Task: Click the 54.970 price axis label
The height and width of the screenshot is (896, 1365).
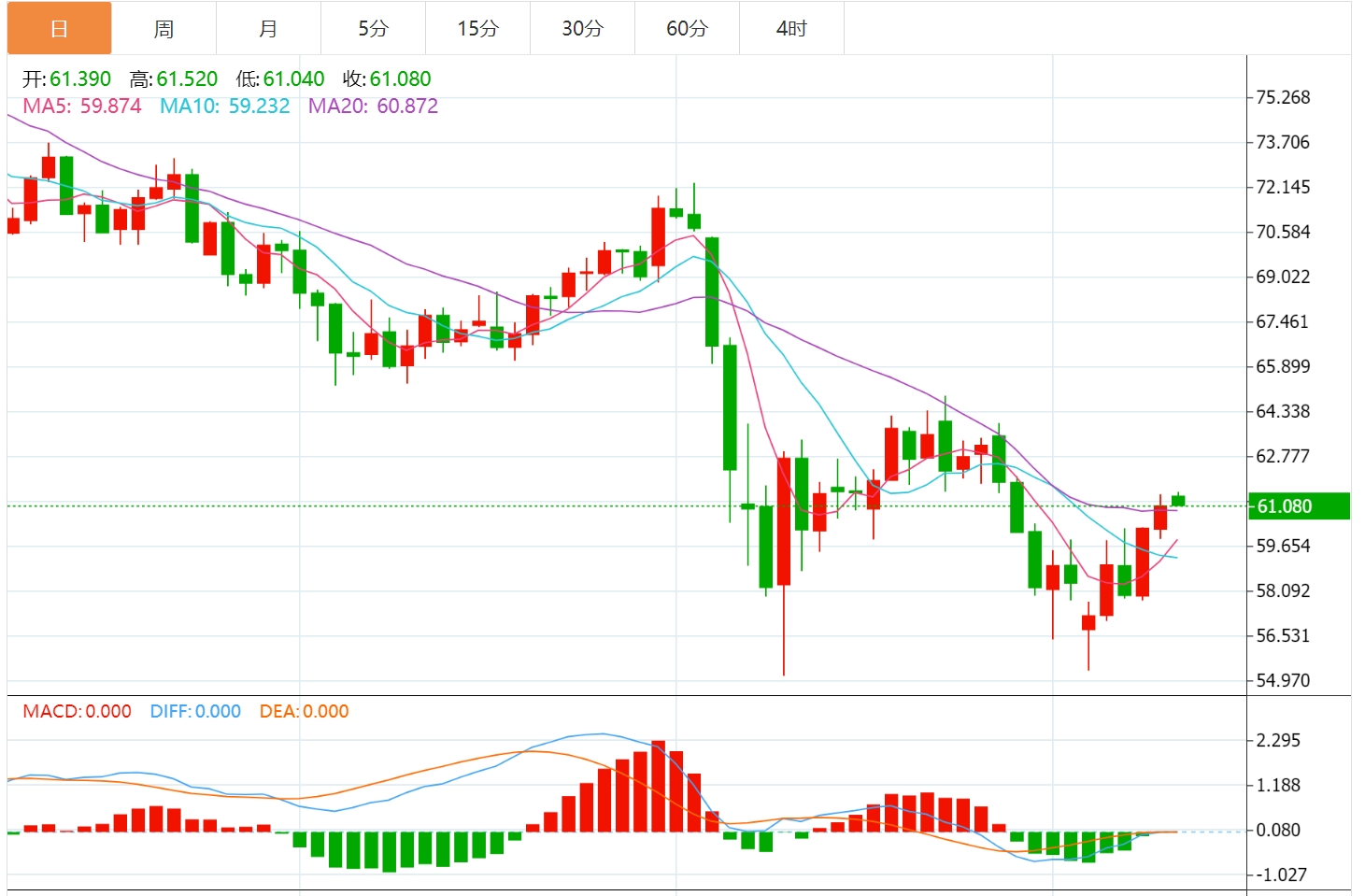Action: pyautogui.click(x=1283, y=680)
